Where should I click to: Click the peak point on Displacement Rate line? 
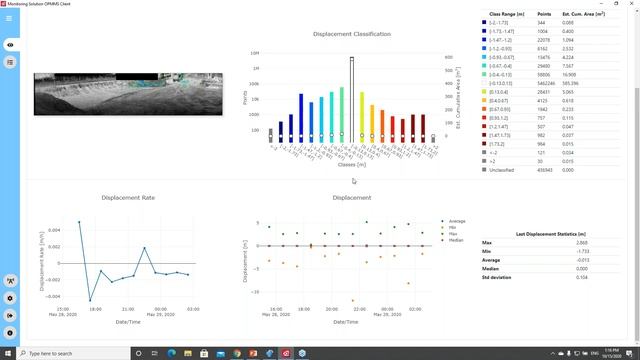pyautogui.click(x=79, y=222)
